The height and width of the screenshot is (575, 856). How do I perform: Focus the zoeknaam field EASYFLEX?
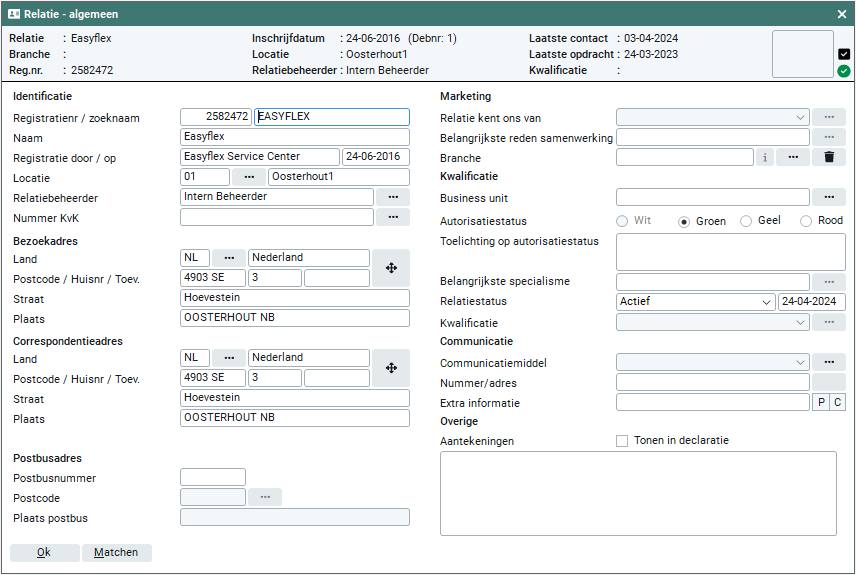[x=331, y=117]
